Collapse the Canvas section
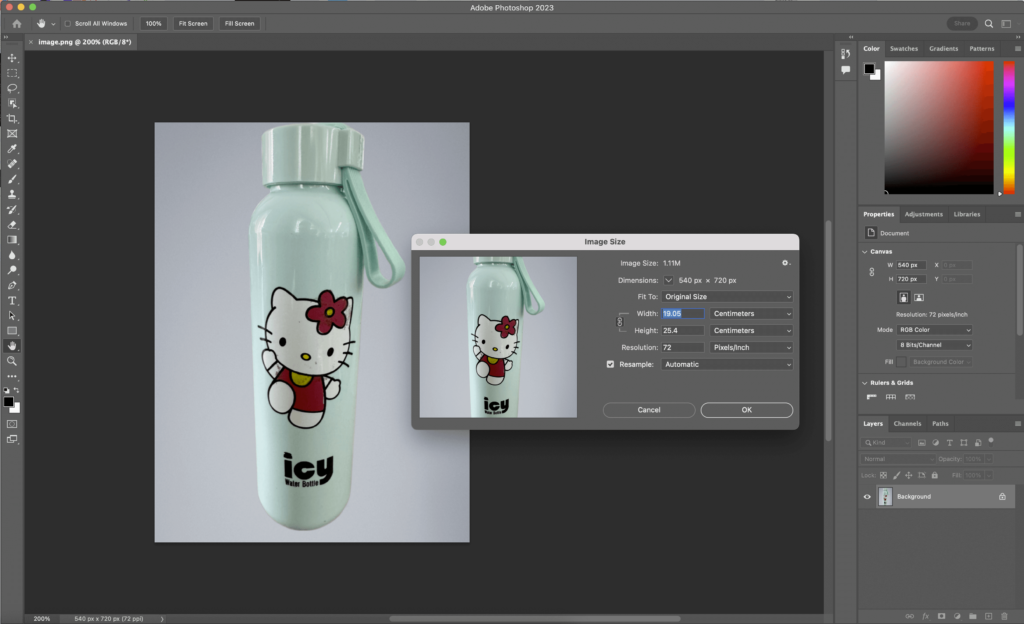The width and height of the screenshot is (1024, 624). coord(865,251)
